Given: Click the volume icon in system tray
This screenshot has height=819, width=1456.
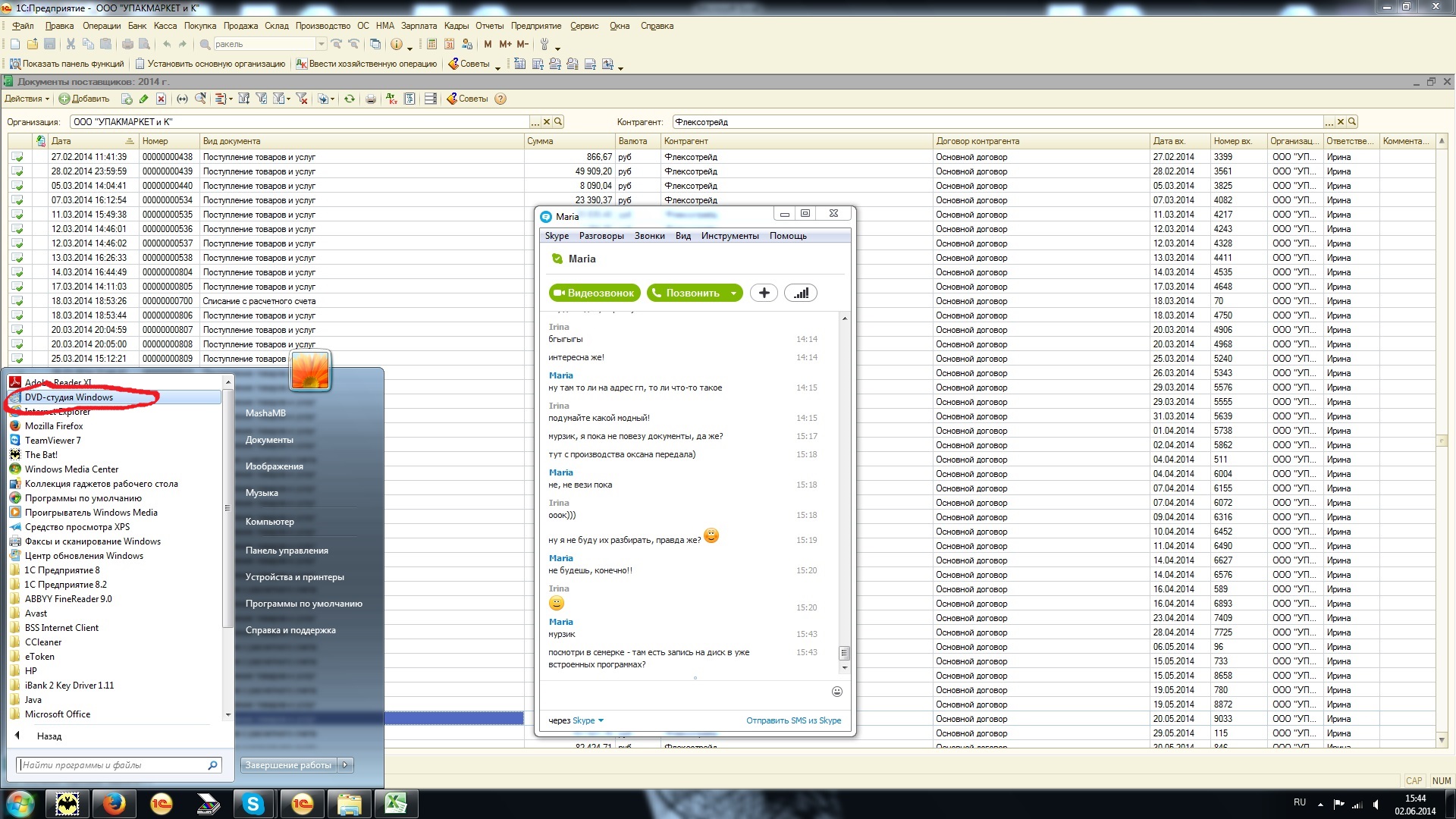Looking at the screenshot, I should pyautogui.click(x=1376, y=804).
